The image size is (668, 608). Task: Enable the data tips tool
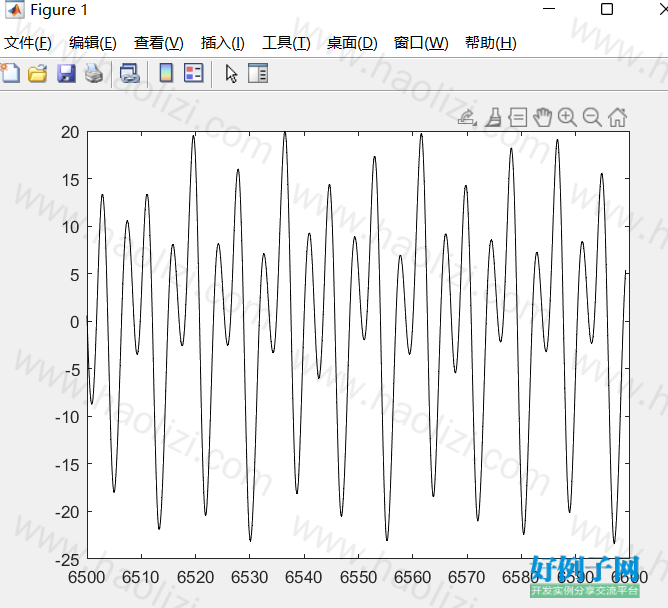(518, 117)
